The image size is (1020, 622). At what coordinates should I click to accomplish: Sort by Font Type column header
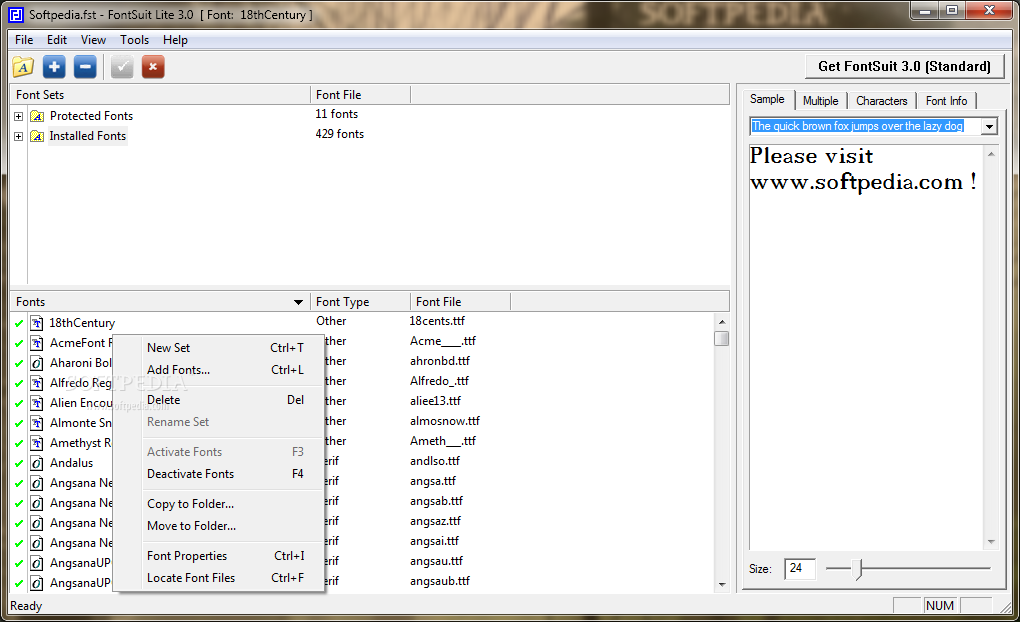(360, 302)
